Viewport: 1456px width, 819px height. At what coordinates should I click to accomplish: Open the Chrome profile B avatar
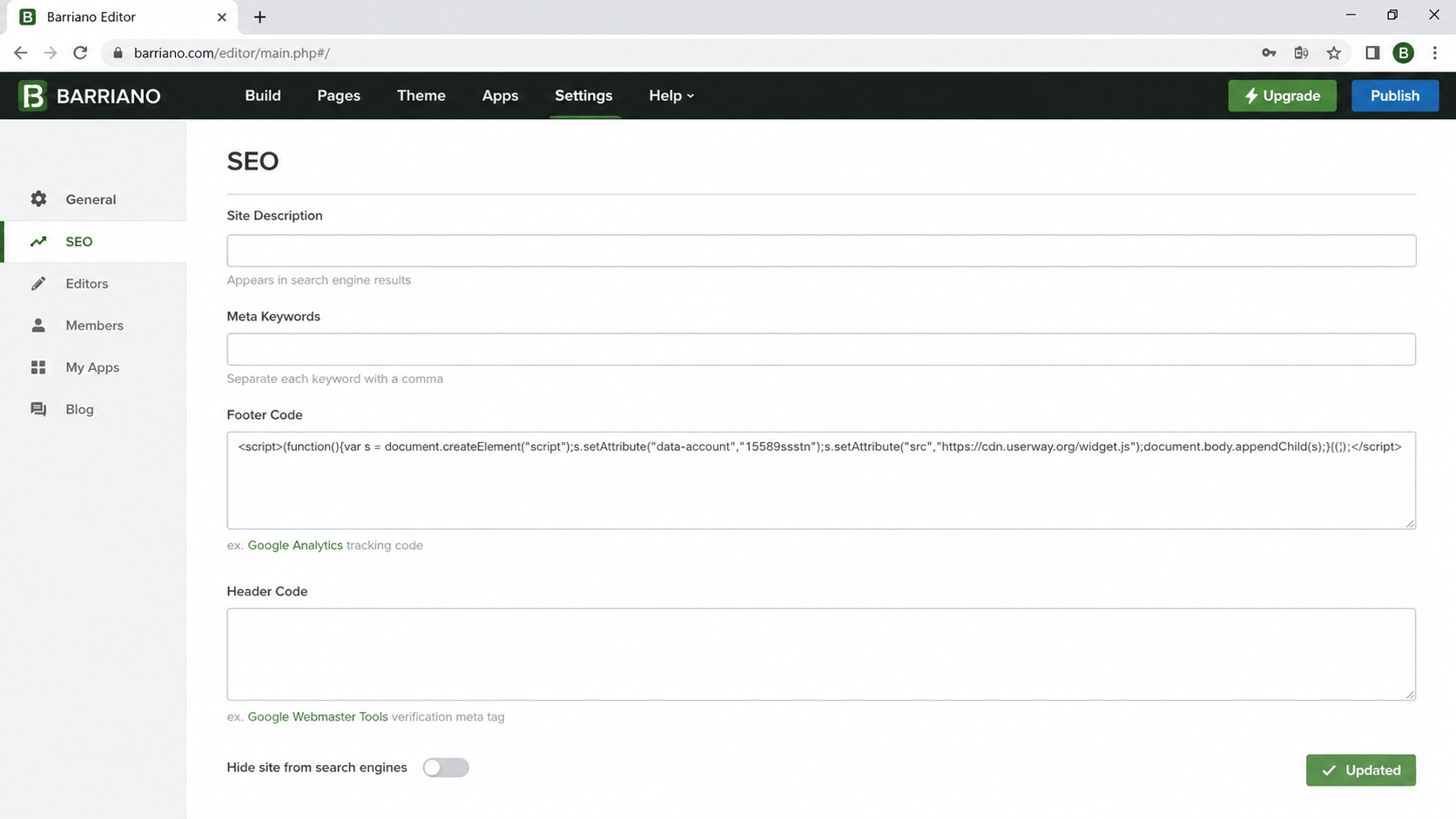click(x=1403, y=53)
